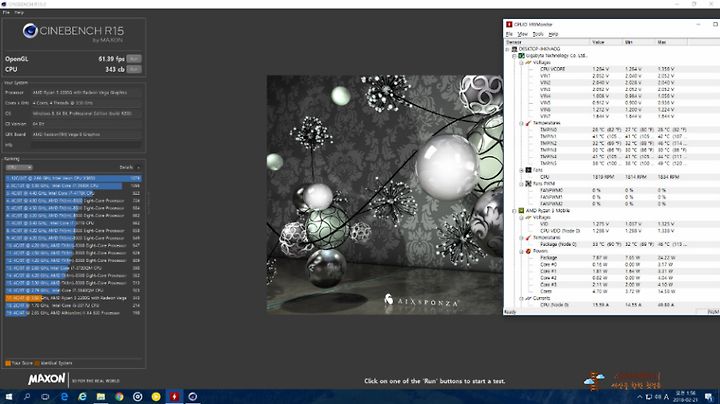Click the Max column header

coord(671,42)
